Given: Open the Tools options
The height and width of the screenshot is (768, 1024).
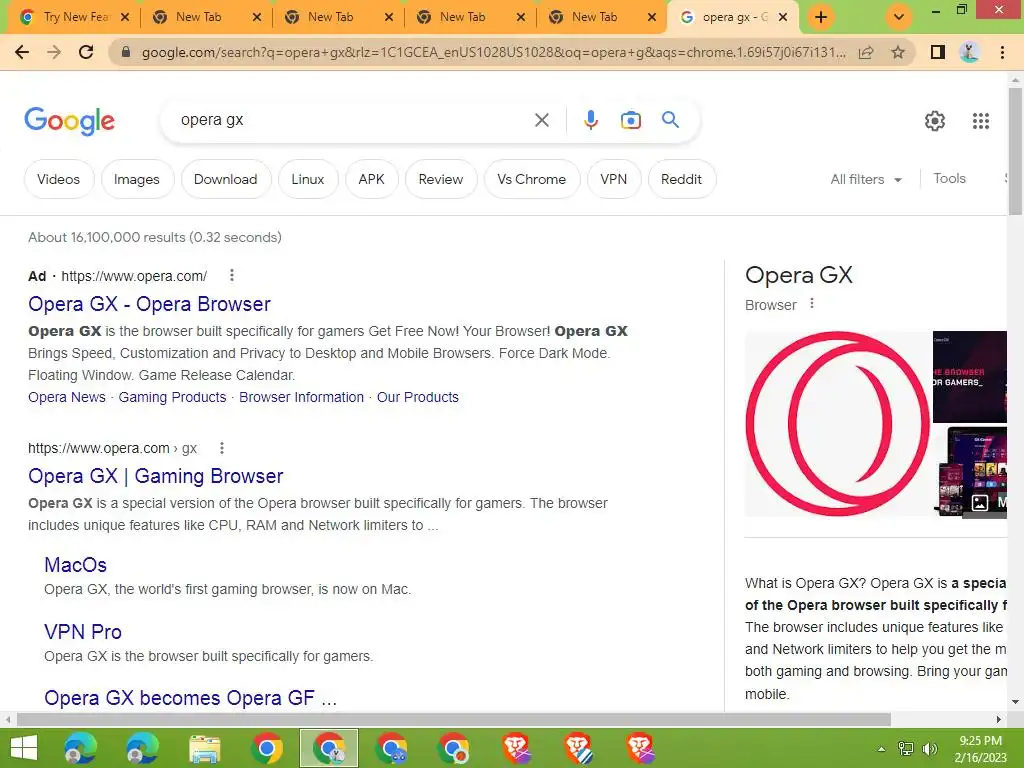Looking at the screenshot, I should (x=949, y=178).
